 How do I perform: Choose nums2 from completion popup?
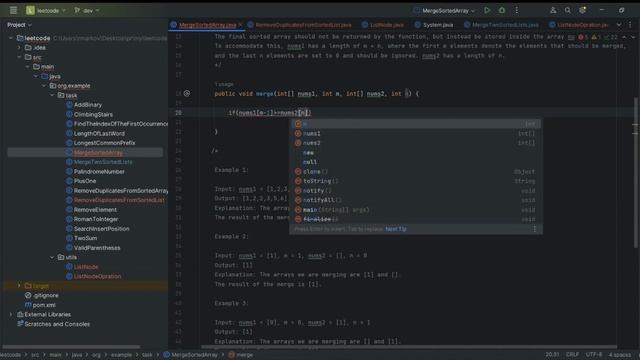point(416,143)
